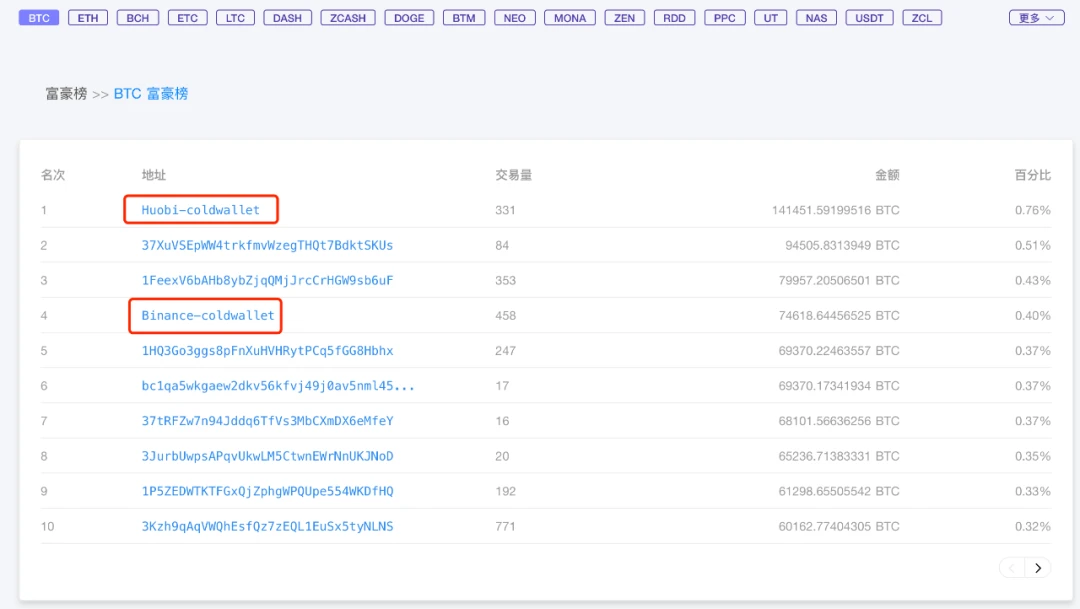Select the BTC coin tab
Viewport: 1080px width, 609px height.
coord(39,18)
